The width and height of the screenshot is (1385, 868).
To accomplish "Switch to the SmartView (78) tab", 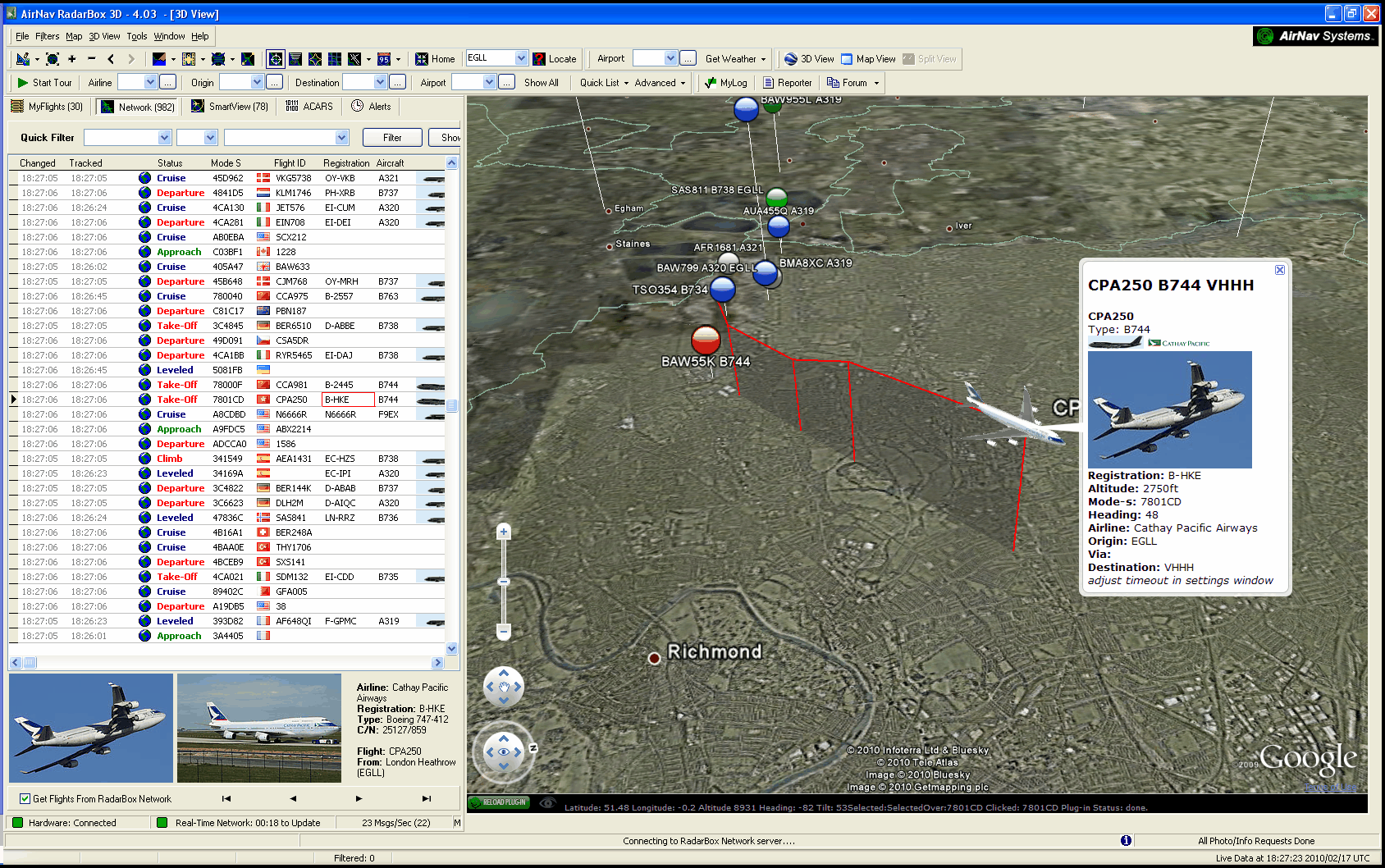I will (230, 107).
